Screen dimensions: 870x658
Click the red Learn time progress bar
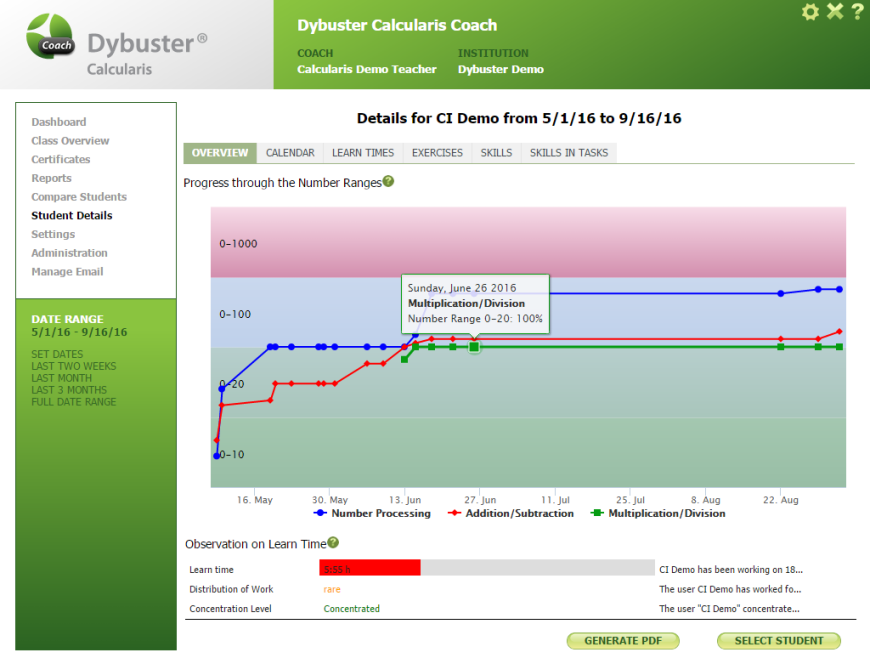pyautogui.click(x=370, y=568)
